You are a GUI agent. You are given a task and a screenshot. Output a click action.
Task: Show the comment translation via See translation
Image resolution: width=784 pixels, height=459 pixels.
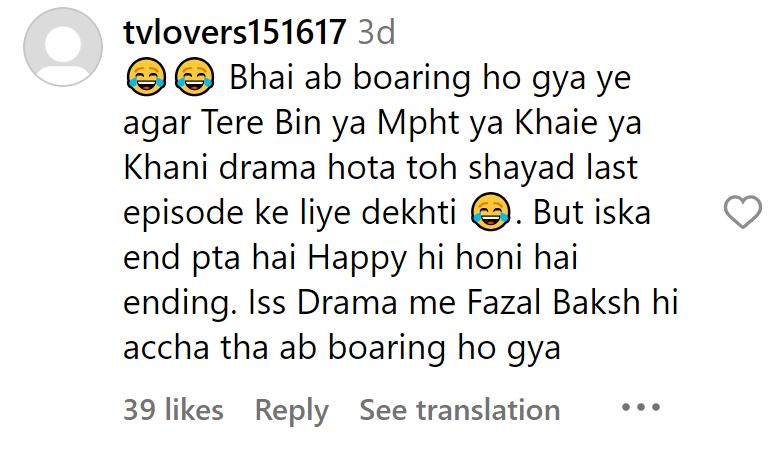(460, 410)
